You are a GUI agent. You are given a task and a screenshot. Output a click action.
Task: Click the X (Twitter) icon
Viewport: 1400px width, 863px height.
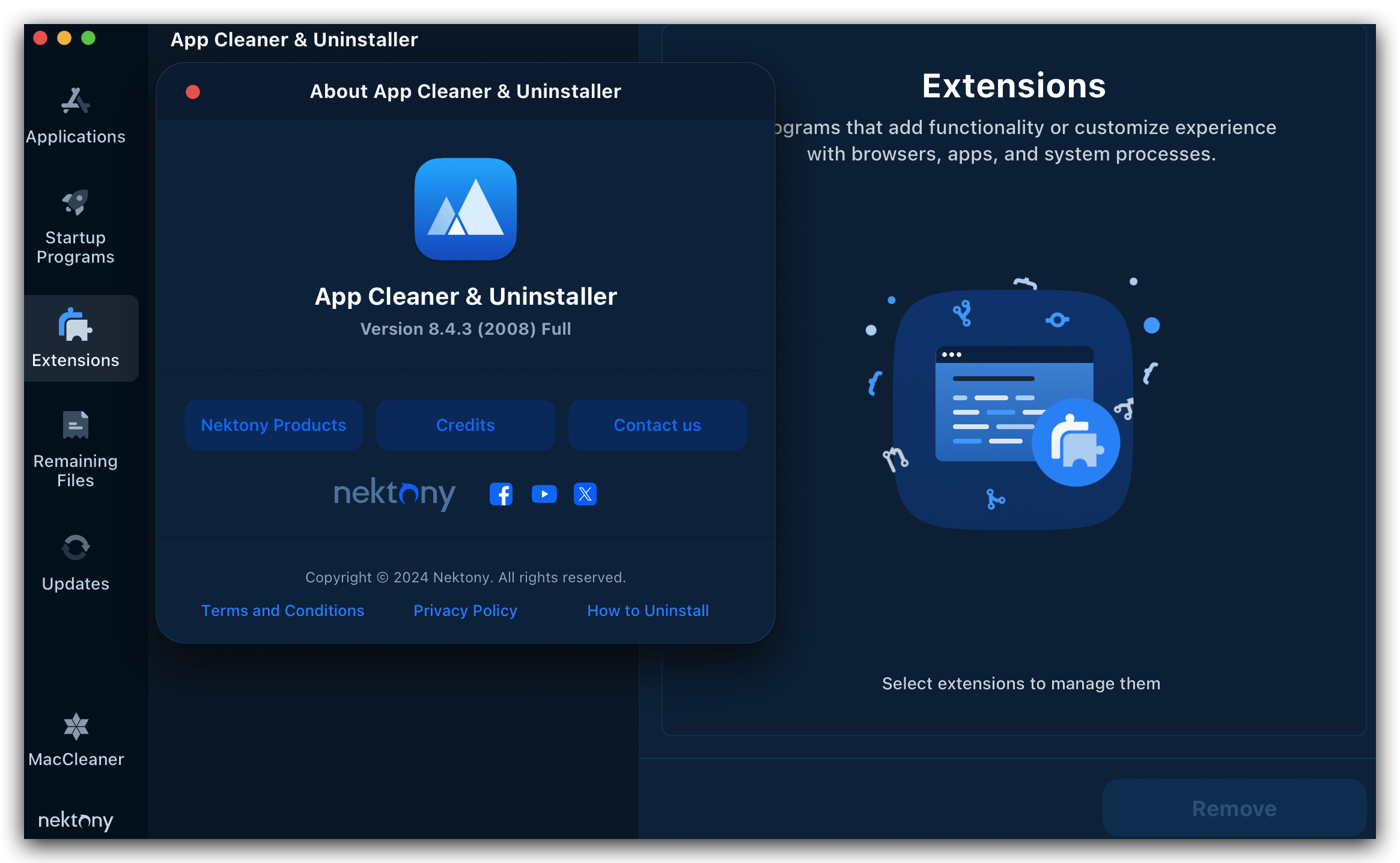pyautogui.click(x=585, y=494)
